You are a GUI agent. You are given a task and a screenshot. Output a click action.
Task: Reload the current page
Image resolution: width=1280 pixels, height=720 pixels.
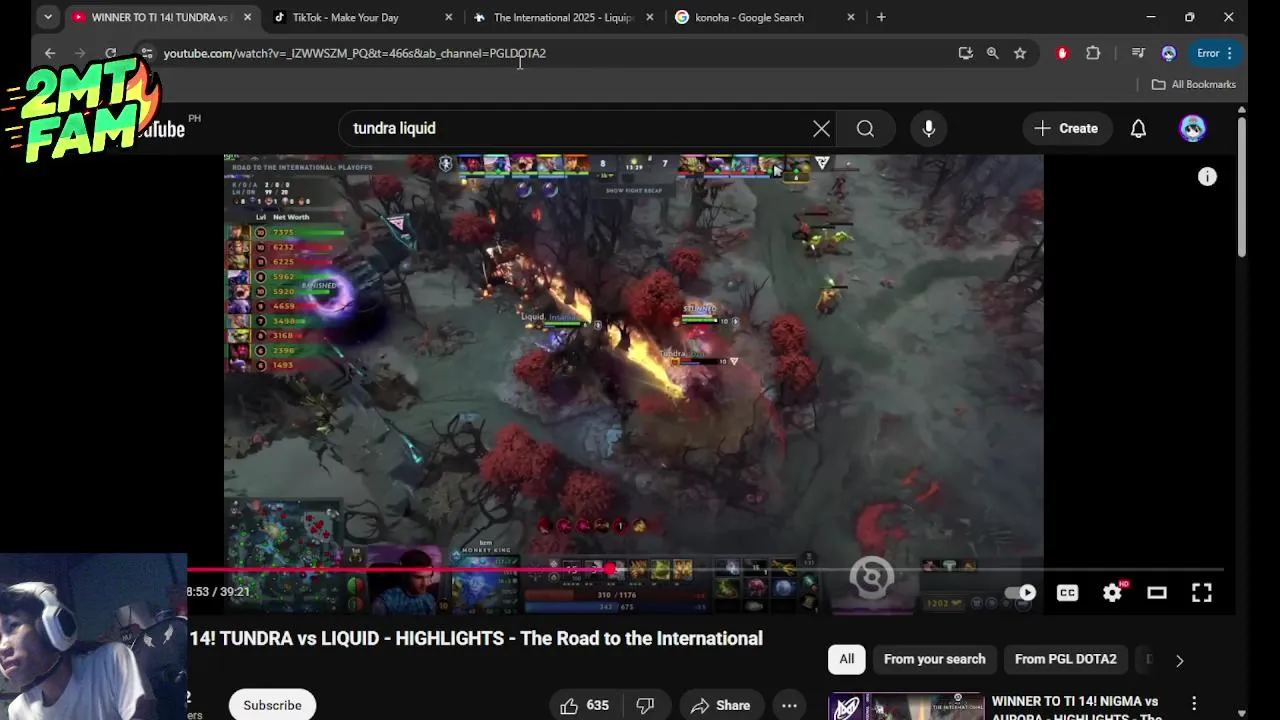point(111,53)
